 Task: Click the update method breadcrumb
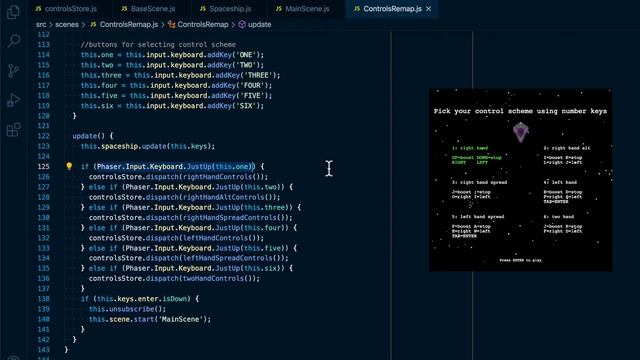(x=255, y=24)
